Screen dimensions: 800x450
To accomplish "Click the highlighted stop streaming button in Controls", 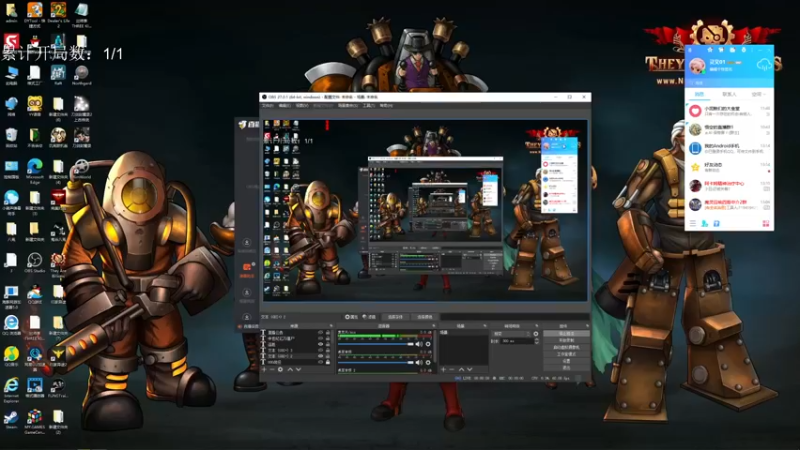I will click(x=566, y=333).
